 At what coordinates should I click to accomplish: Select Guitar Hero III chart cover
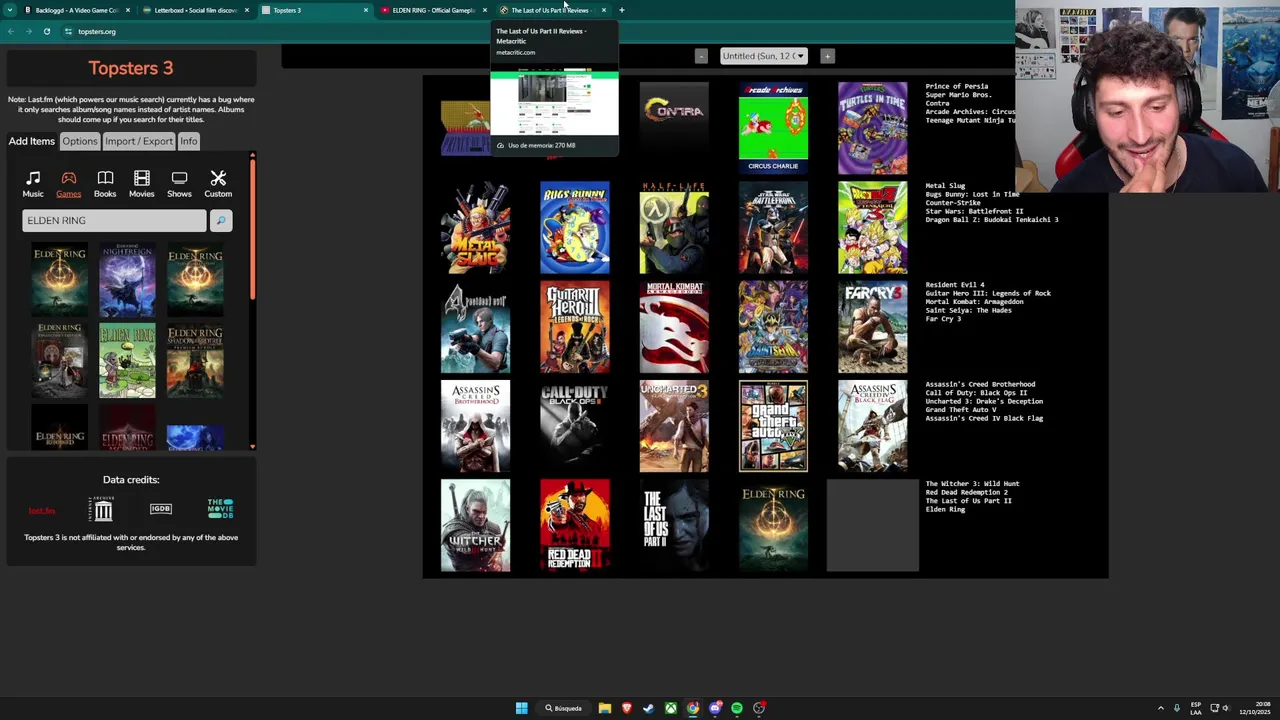pyautogui.click(x=574, y=327)
